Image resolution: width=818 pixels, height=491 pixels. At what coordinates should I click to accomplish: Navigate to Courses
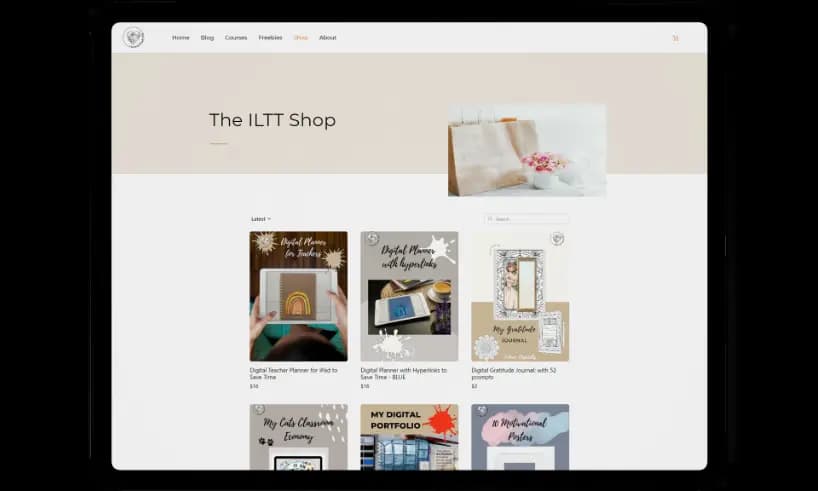[x=236, y=38]
